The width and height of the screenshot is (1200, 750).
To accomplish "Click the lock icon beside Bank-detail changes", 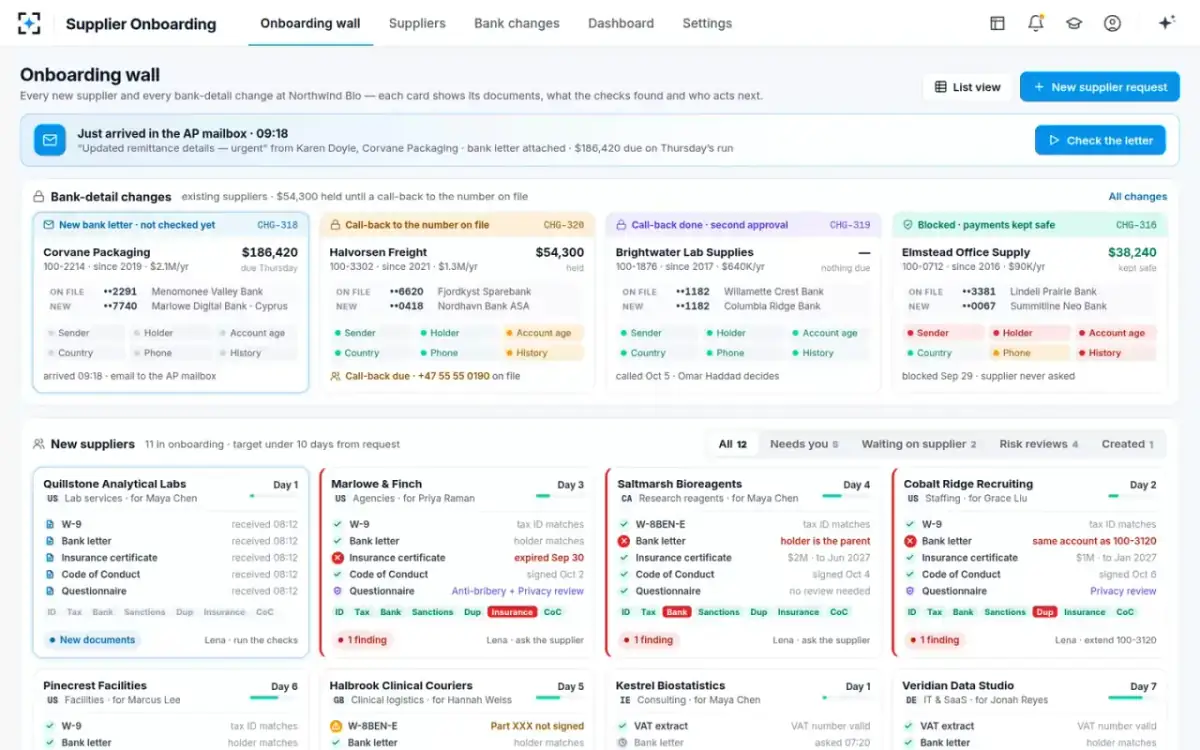I will click(x=38, y=197).
